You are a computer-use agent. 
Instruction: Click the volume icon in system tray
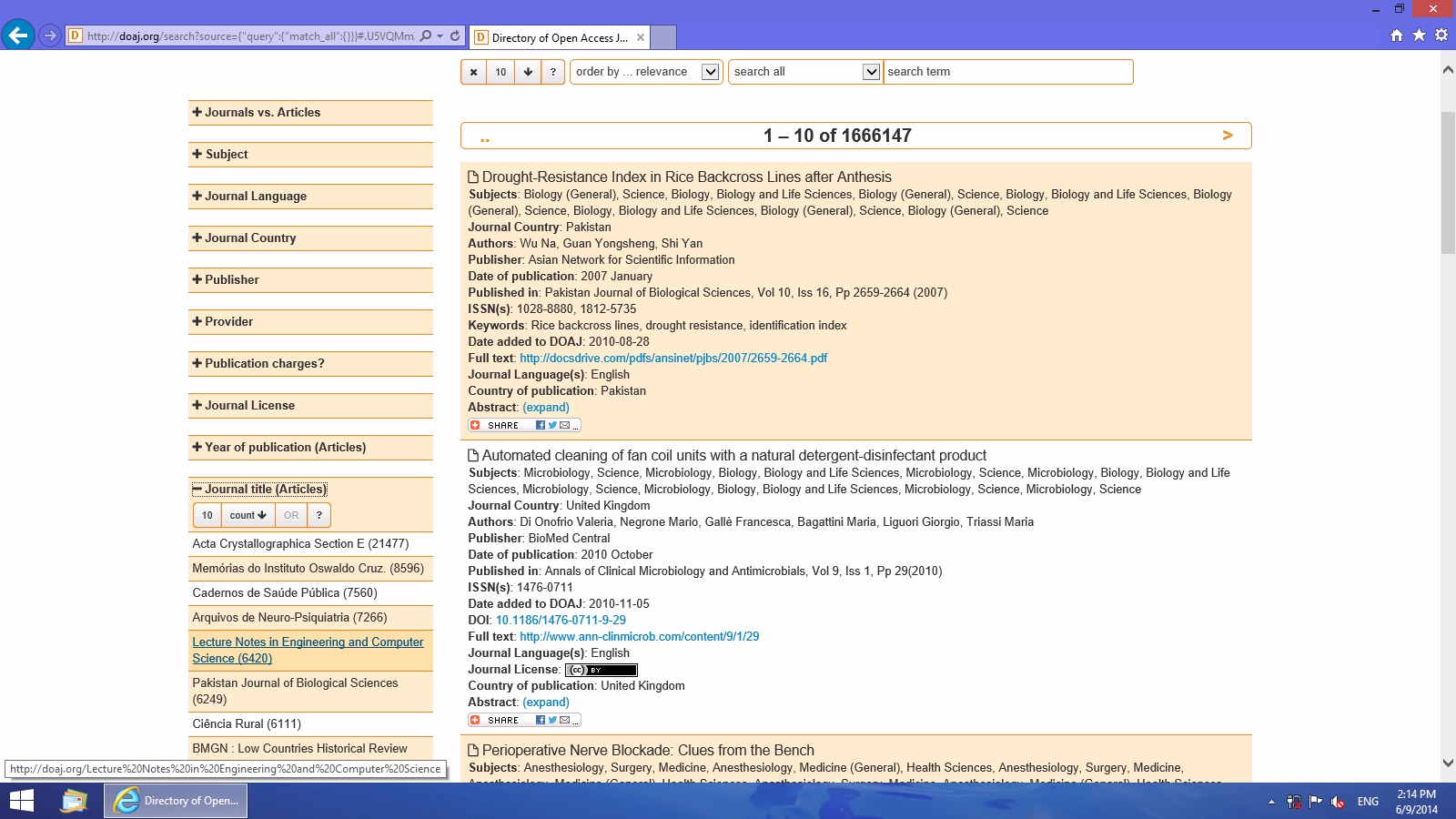tap(1338, 802)
